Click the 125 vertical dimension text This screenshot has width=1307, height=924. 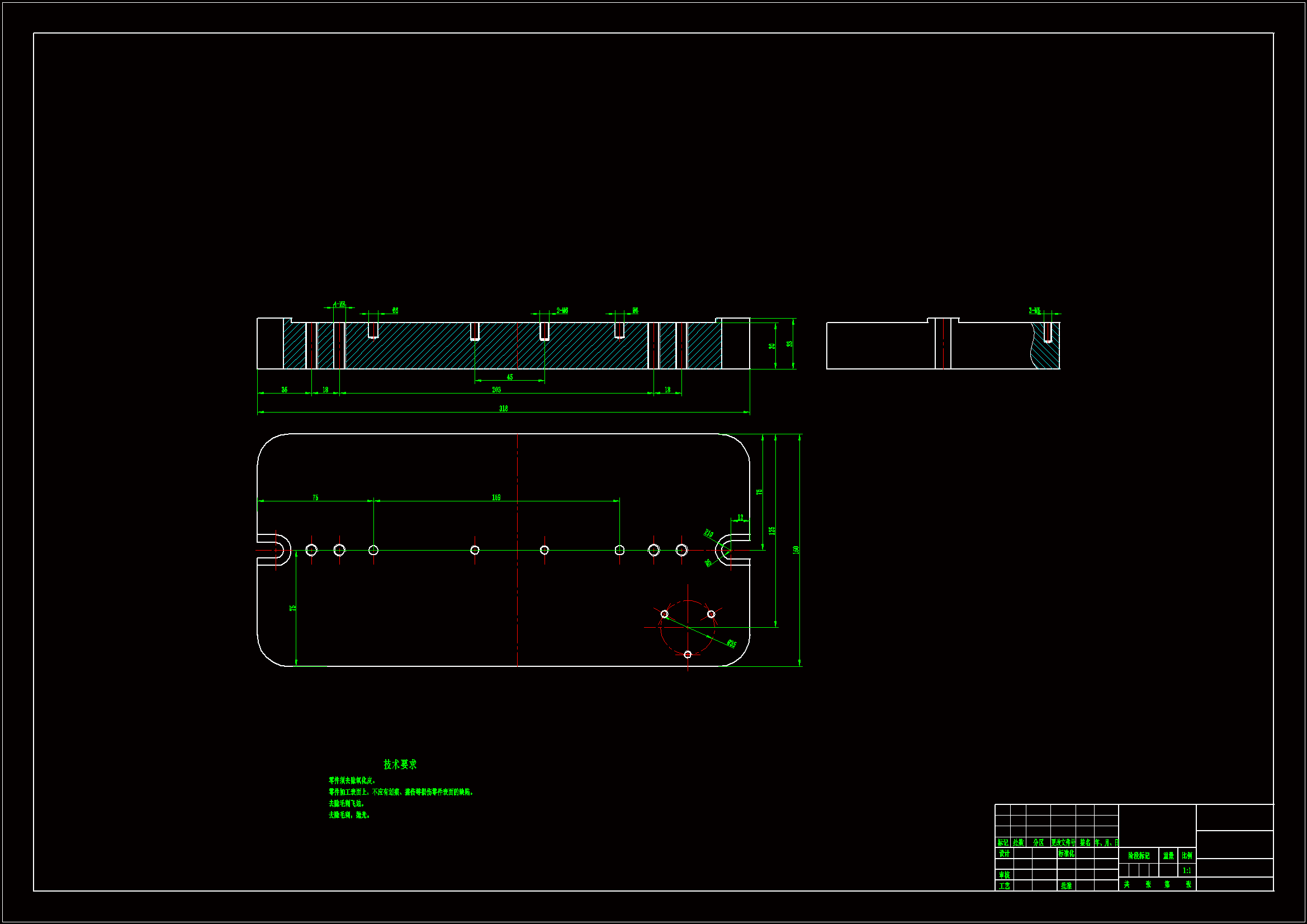(x=772, y=530)
